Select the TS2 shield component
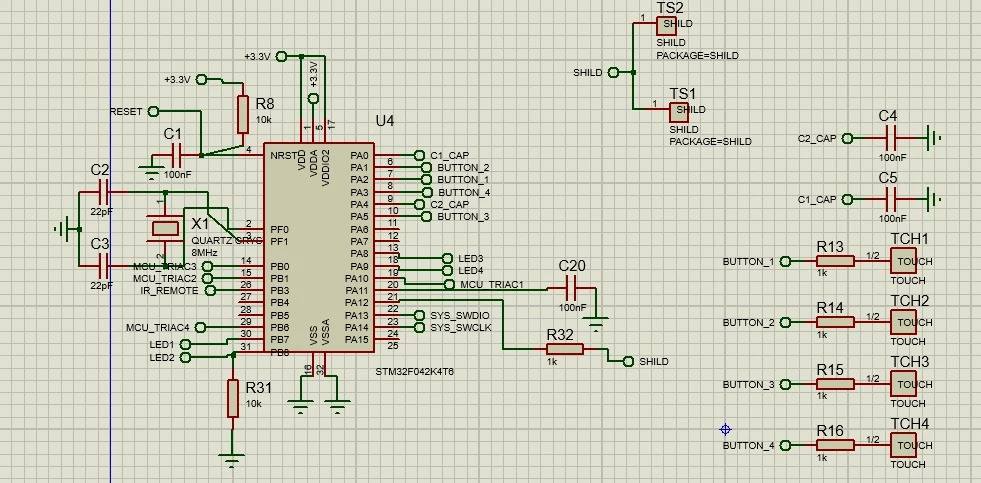 point(666,26)
